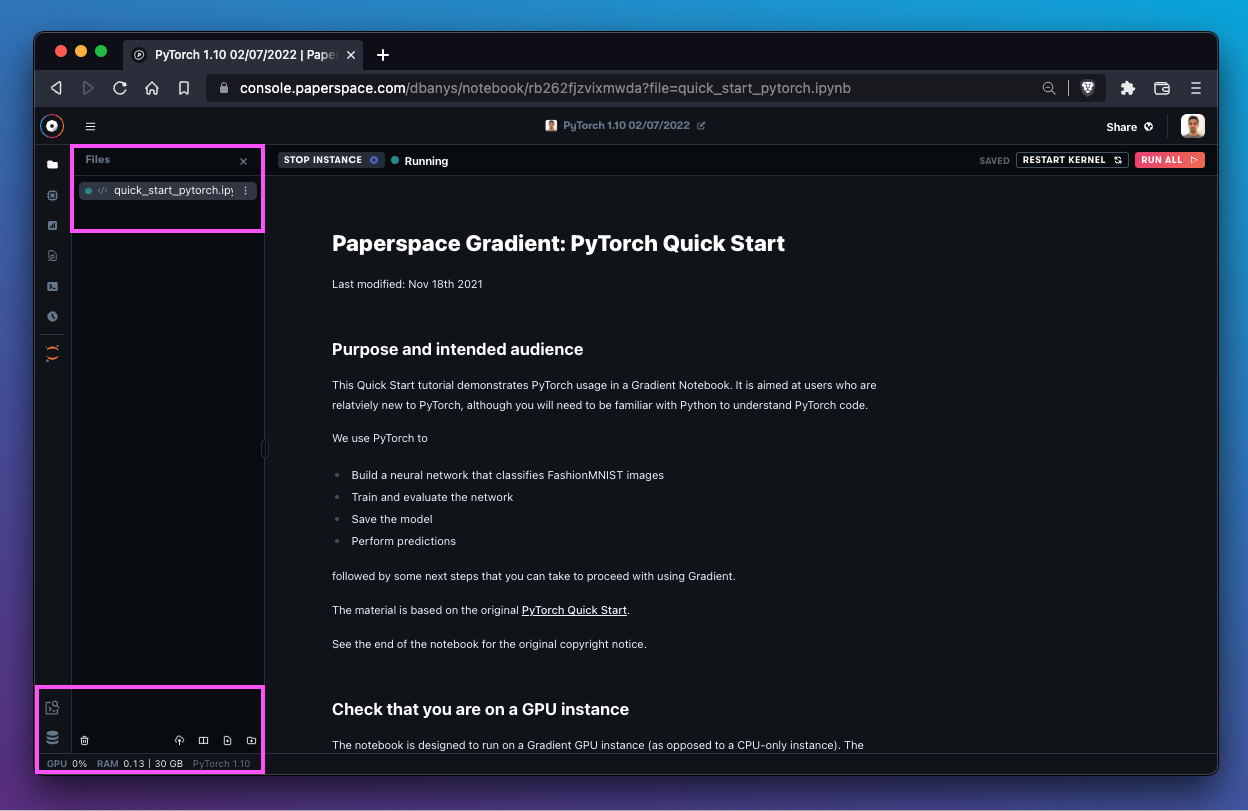
Task: Click the browser Home icon
Action: click(152, 88)
